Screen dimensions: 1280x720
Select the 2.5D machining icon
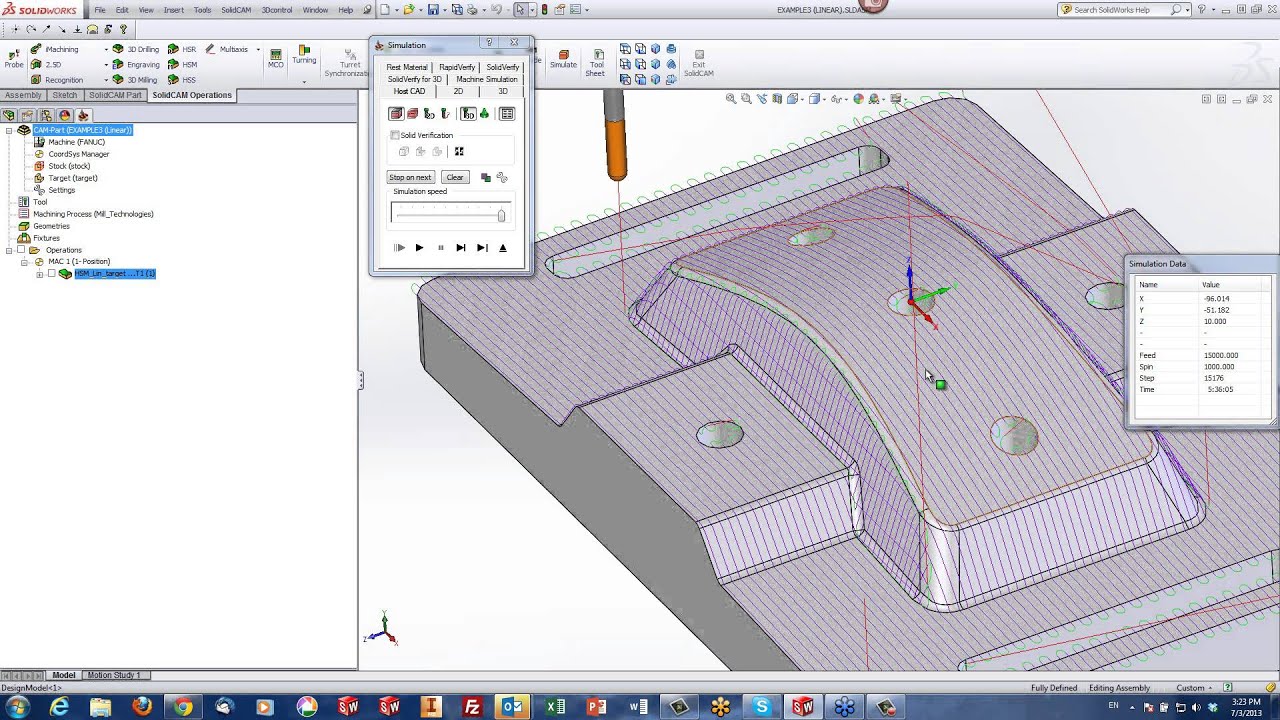pos(36,64)
